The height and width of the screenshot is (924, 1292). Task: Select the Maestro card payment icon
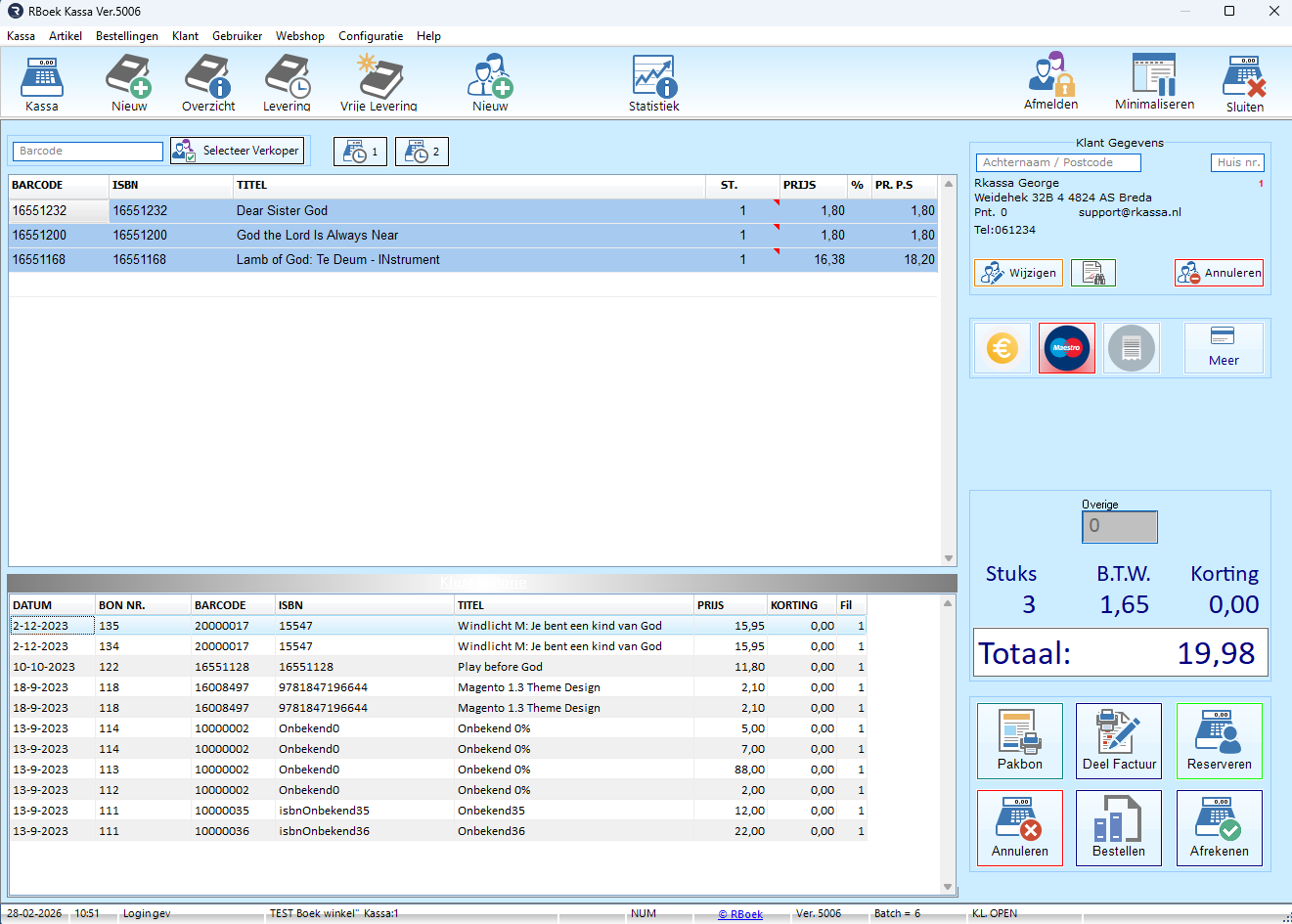(x=1066, y=348)
